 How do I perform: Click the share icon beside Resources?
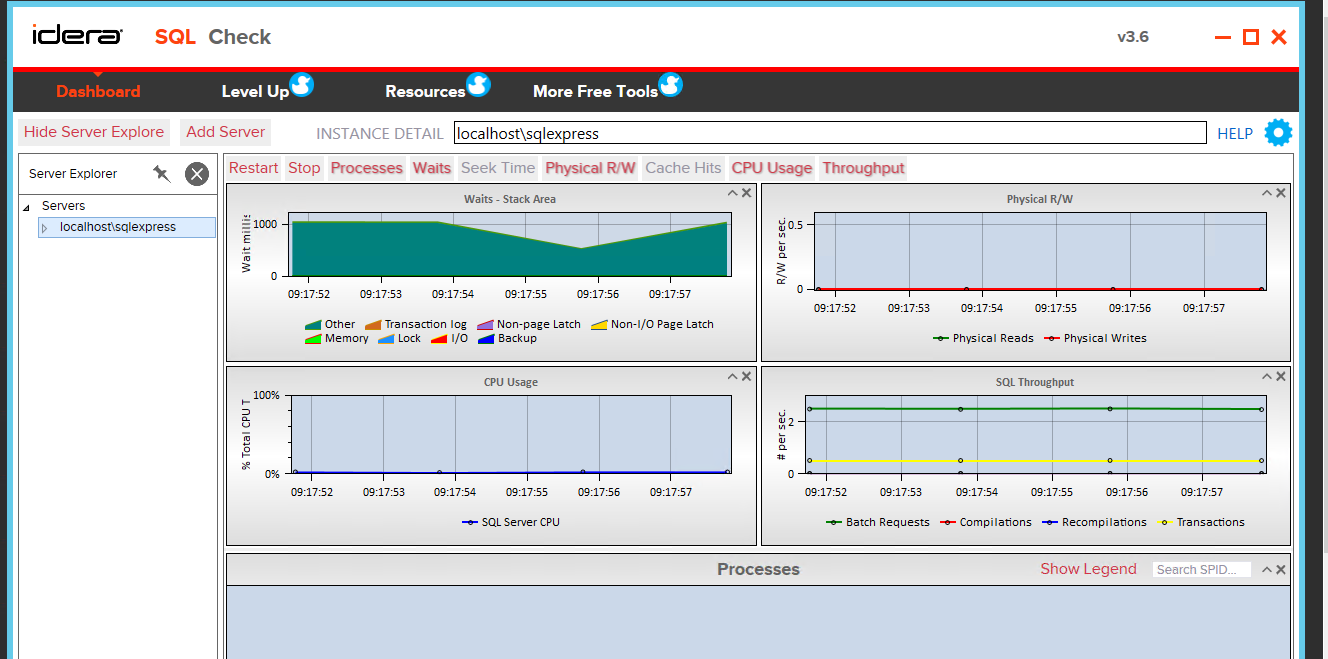pos(479,85)
